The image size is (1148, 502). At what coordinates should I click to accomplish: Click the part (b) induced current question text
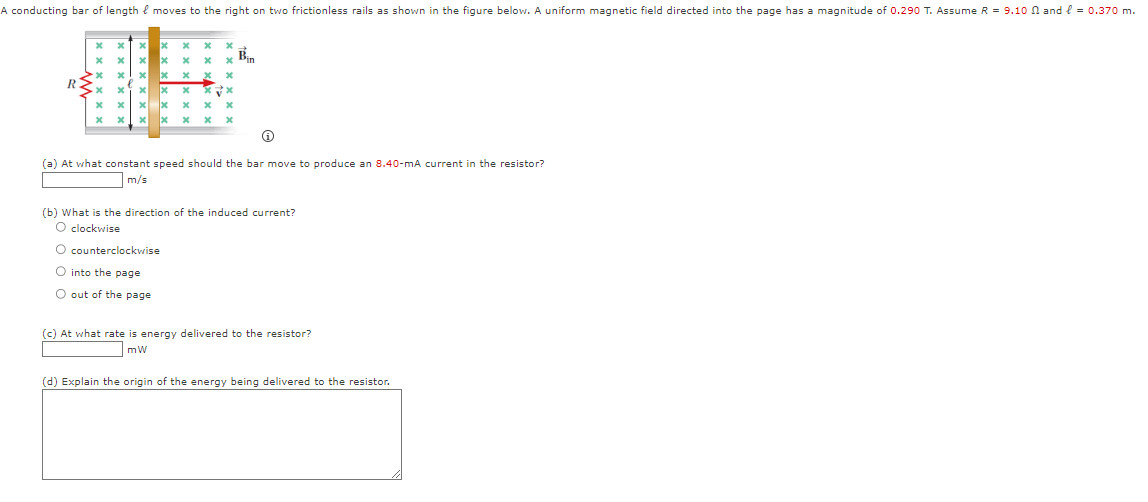[x=169, y=213]
